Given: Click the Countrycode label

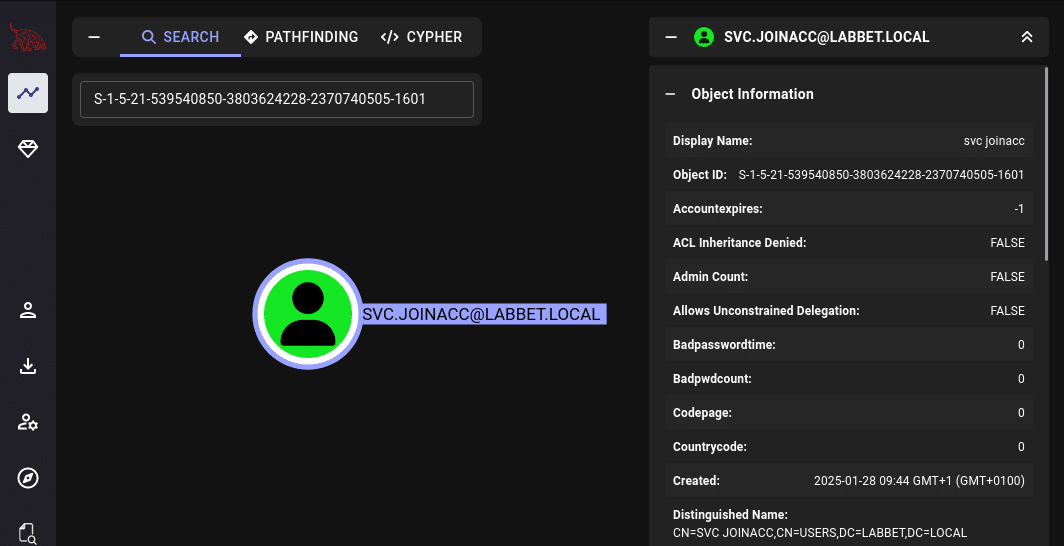Looking at the screenshot, I should pos(710,446).
